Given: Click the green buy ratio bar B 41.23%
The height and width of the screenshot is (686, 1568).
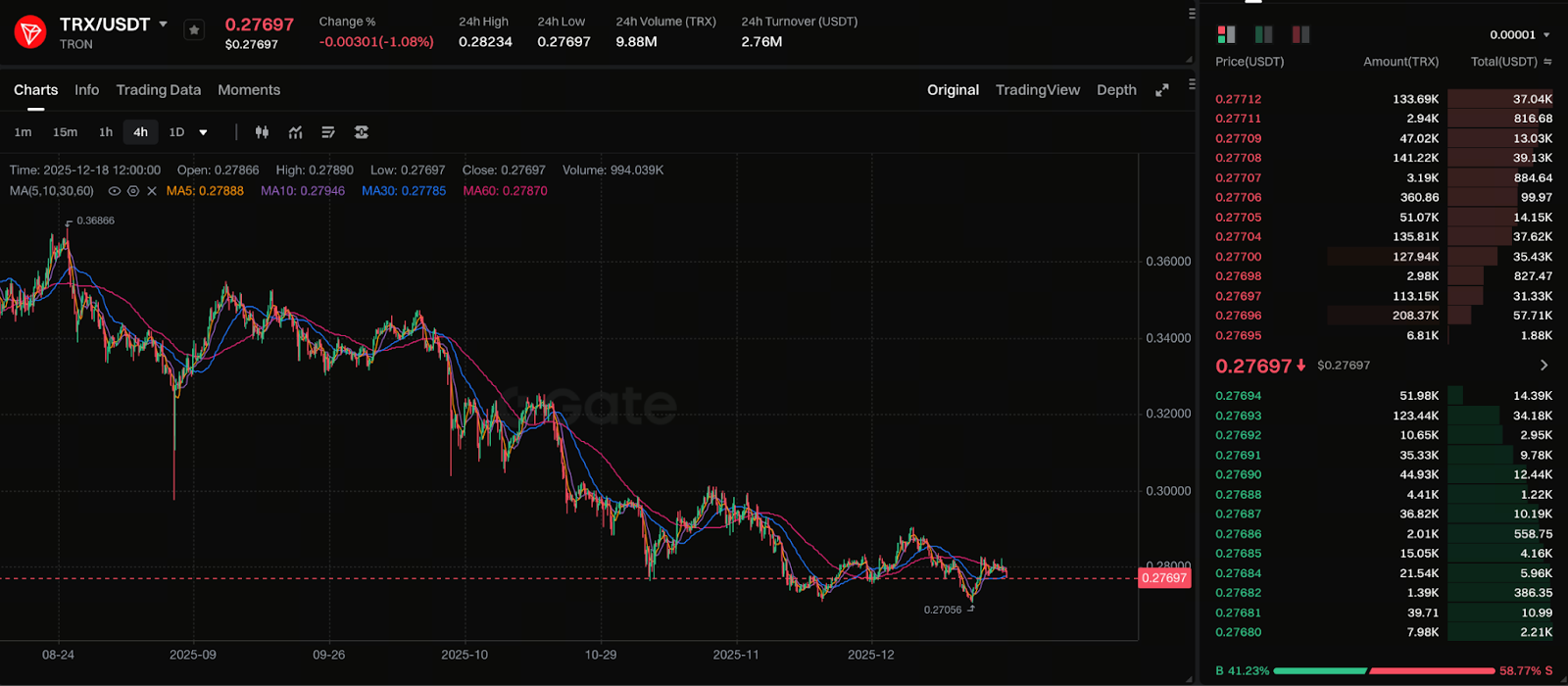Looking at the screenshot, I should click(1320, 671).
